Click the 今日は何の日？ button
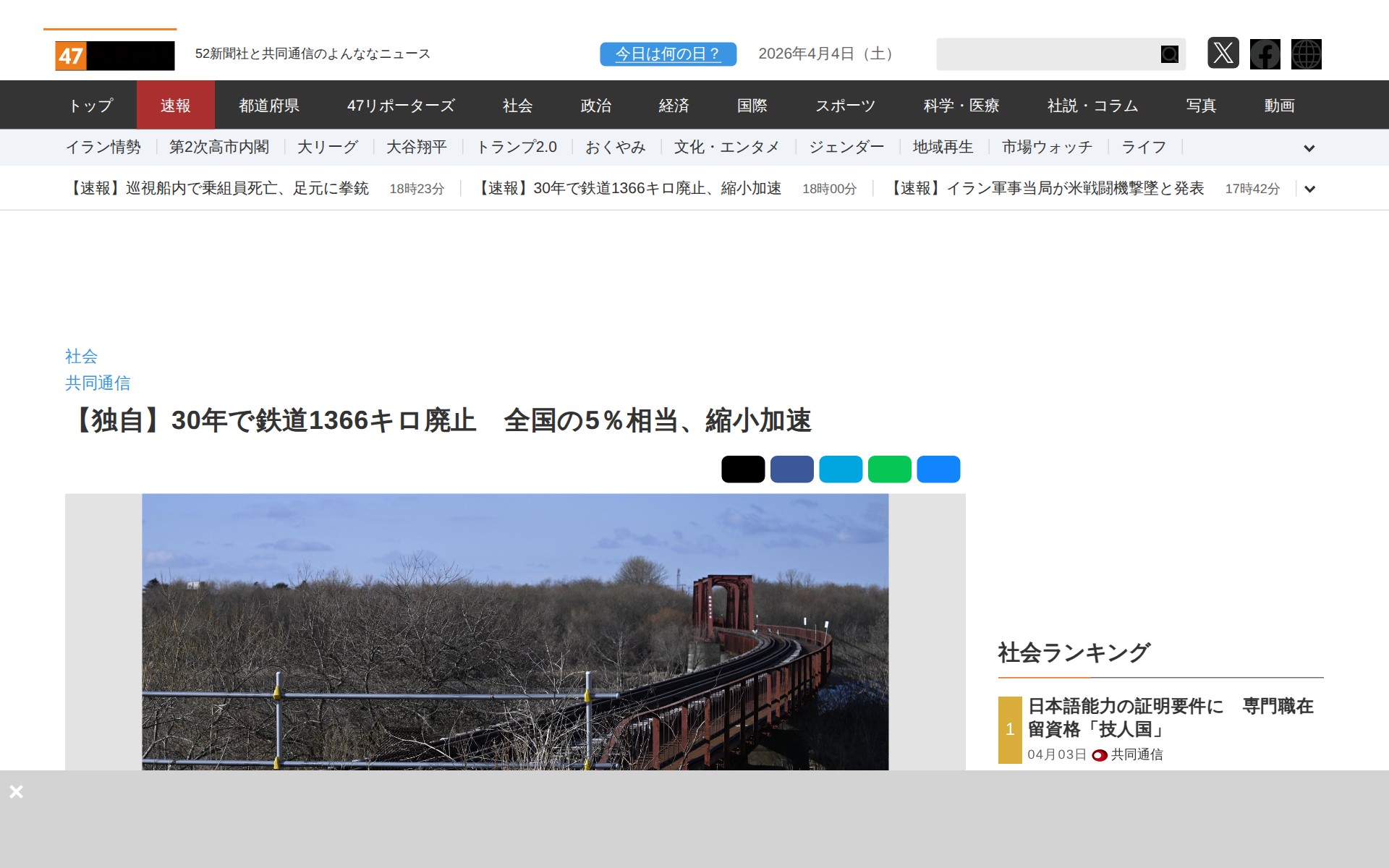 [x=667, y=54]
